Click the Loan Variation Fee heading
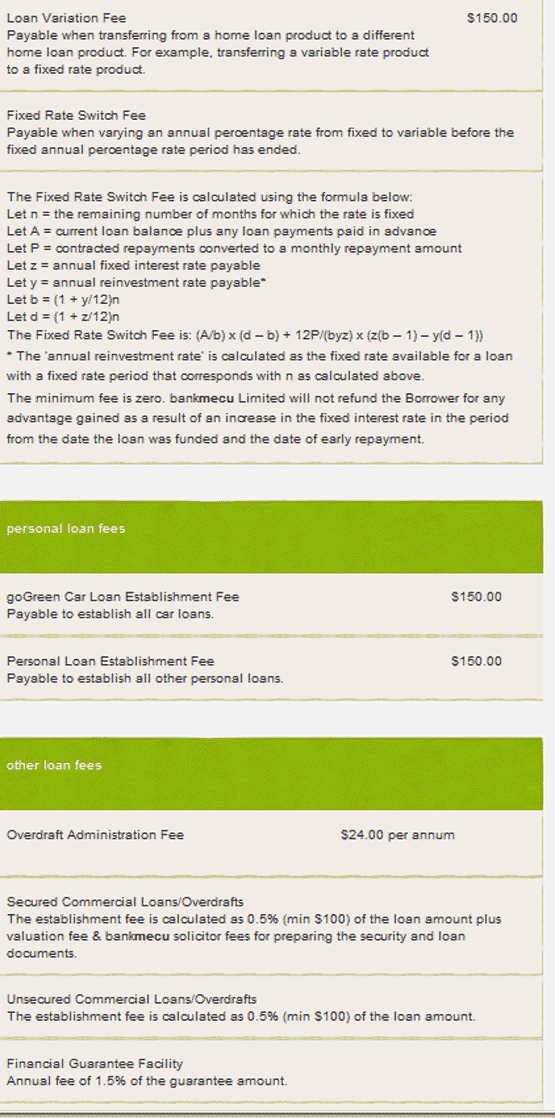Screen dimensions: 555x1118 tap(66, 18)
